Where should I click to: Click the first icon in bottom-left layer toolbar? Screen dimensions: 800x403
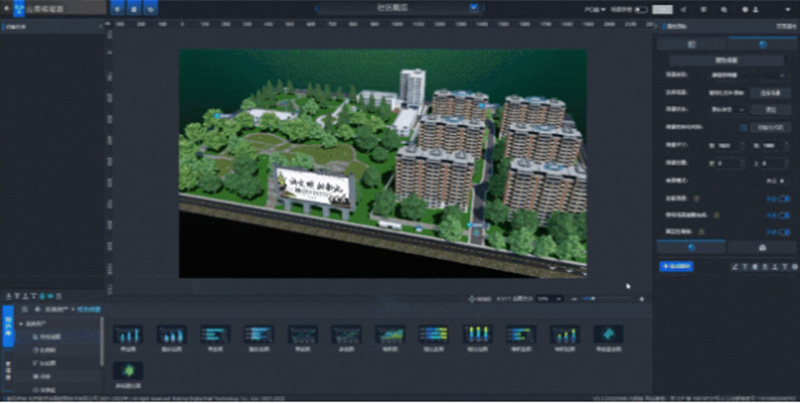pyautogui.click(x=7, y=297)
